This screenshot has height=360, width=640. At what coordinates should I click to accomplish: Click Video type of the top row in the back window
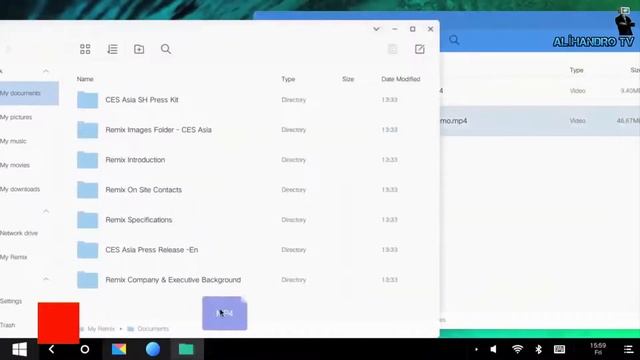578,91
